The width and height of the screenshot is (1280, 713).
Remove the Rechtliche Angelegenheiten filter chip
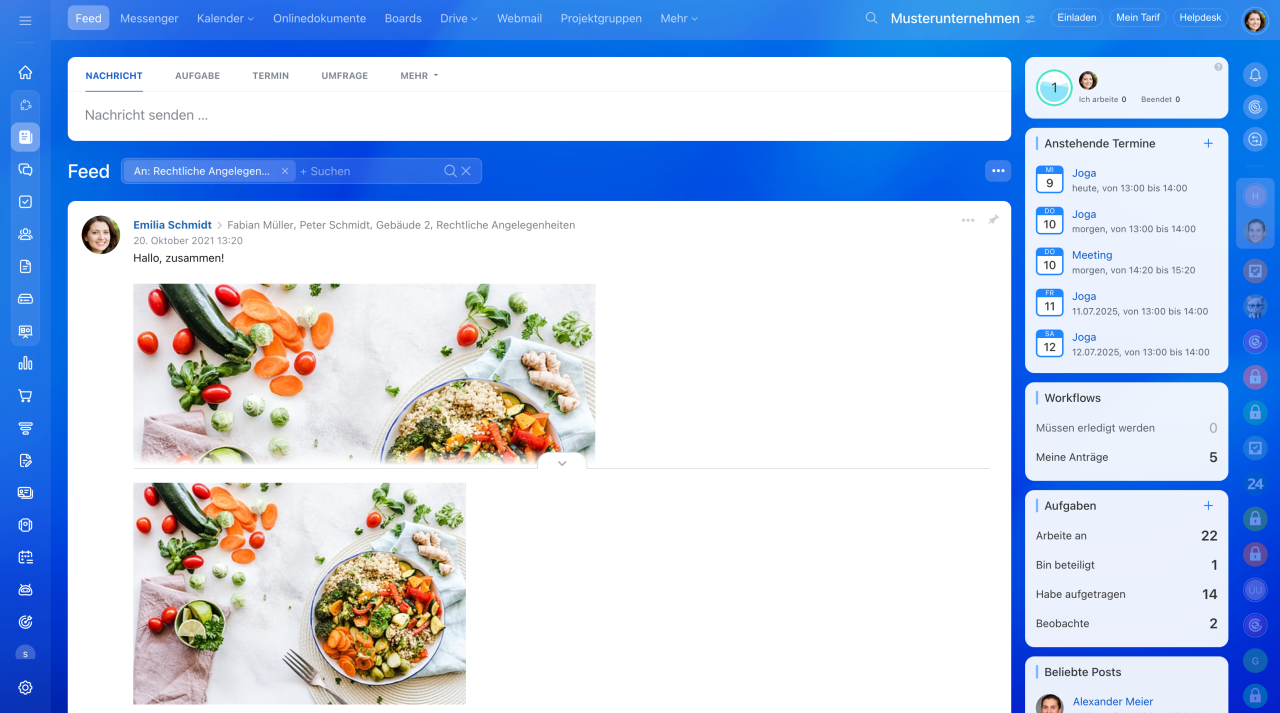[x=284, y=171]
